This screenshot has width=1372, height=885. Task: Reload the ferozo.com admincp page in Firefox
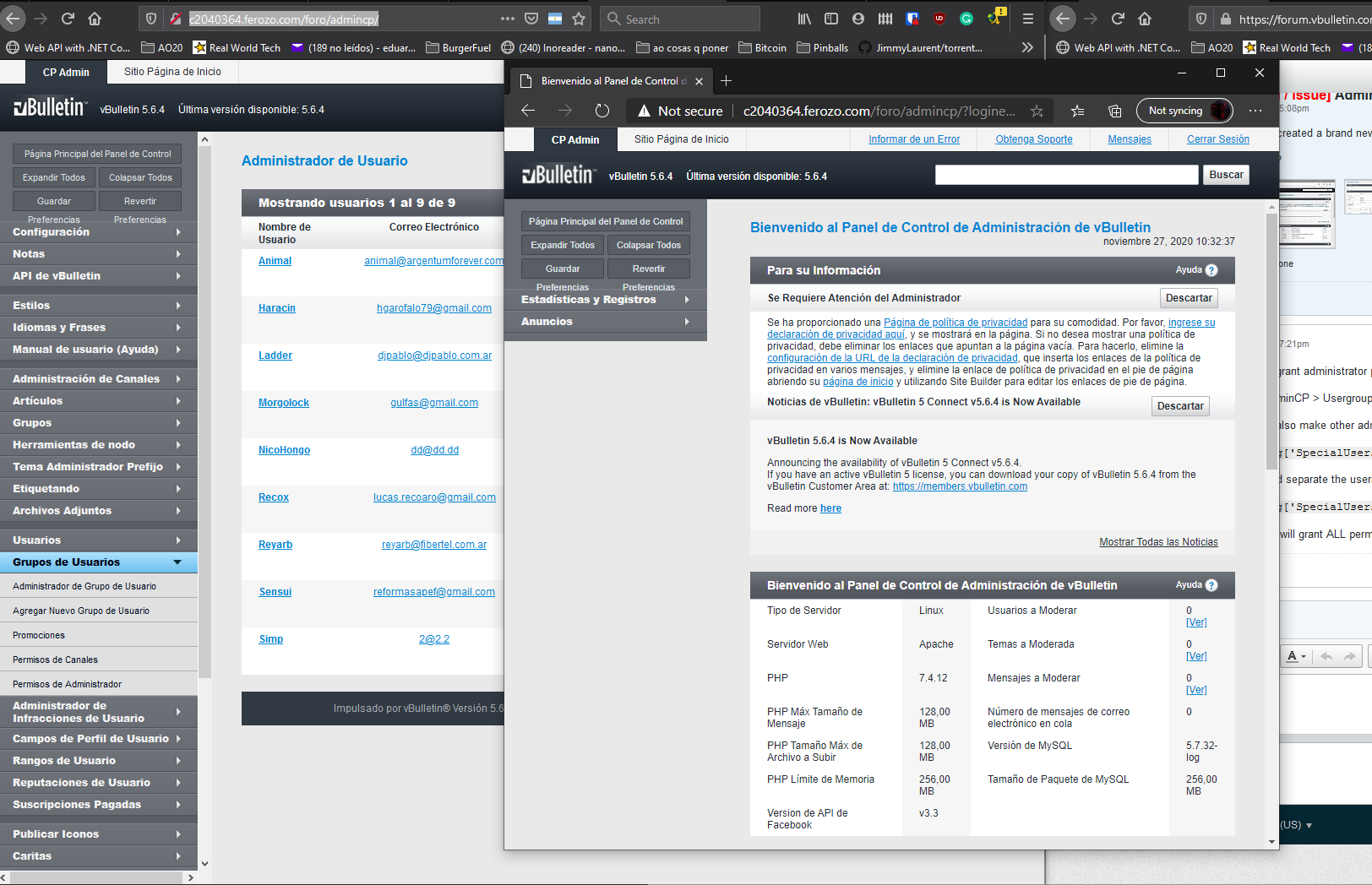68,19
